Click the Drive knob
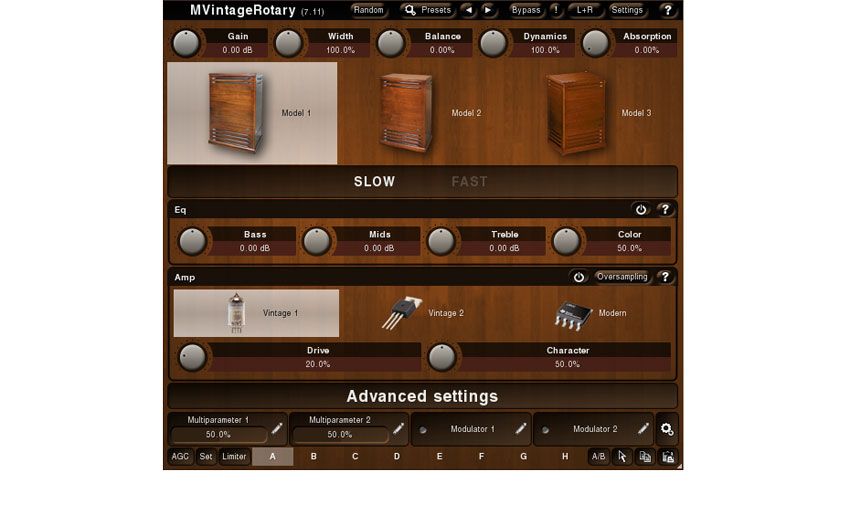850x505 pixels. tap(192, 357)
